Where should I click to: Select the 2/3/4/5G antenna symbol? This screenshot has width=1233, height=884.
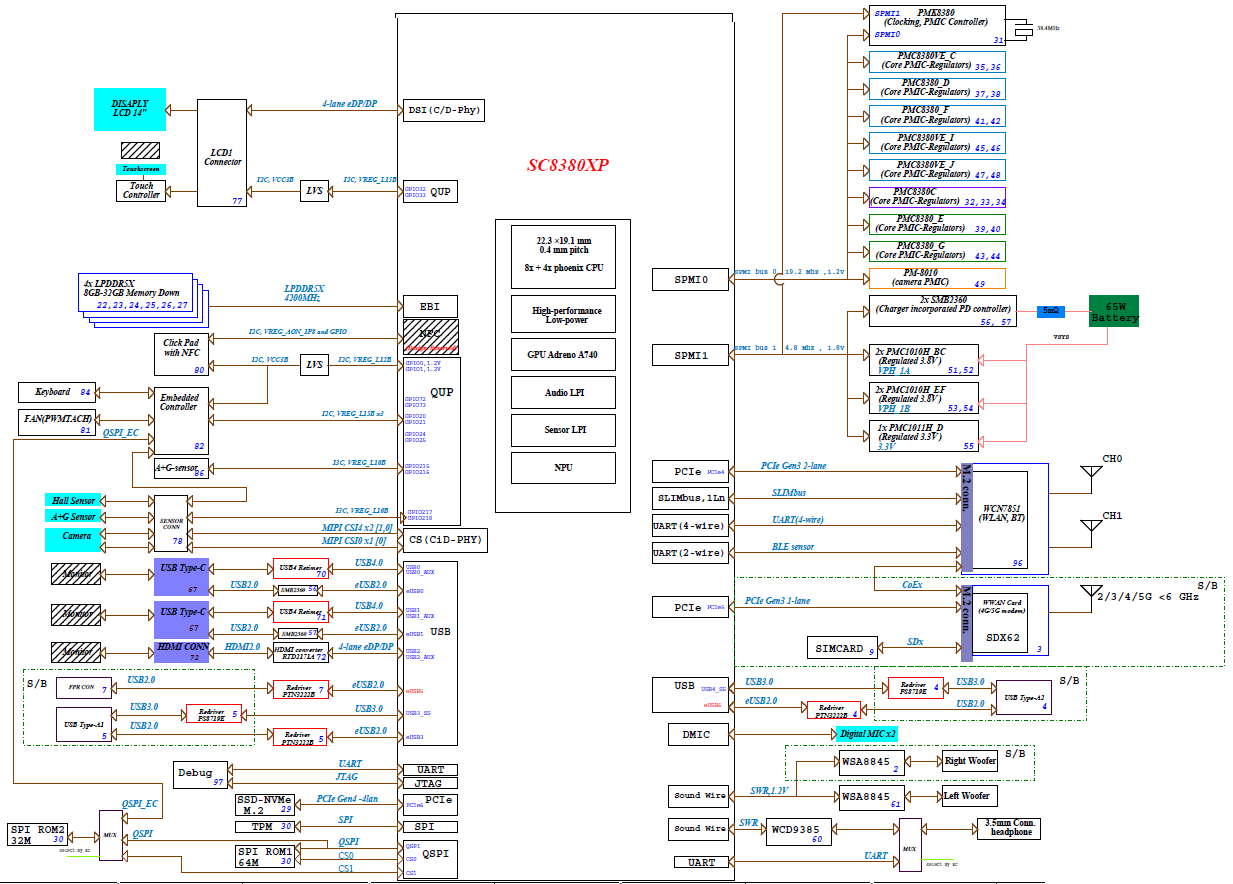pos(1086,596)
